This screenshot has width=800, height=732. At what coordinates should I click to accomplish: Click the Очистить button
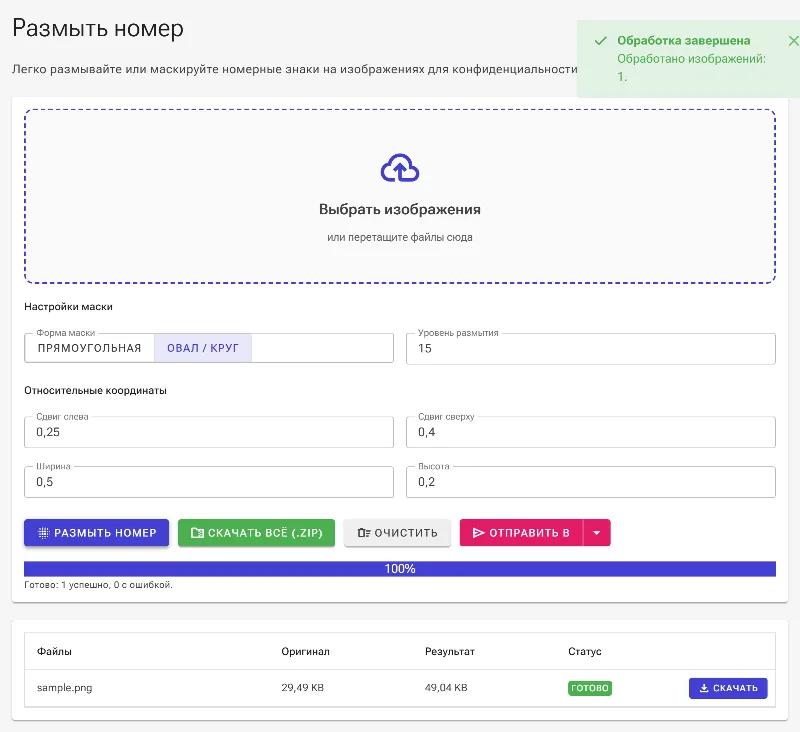pyautogui.click(x=397, y=533)
